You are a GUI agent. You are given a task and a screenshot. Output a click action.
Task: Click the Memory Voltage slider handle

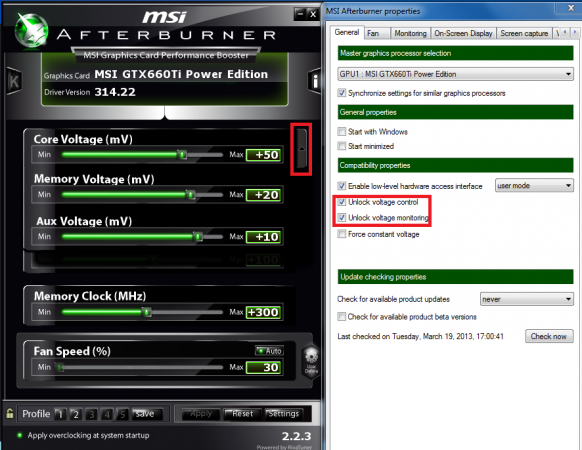click(191, 194)
